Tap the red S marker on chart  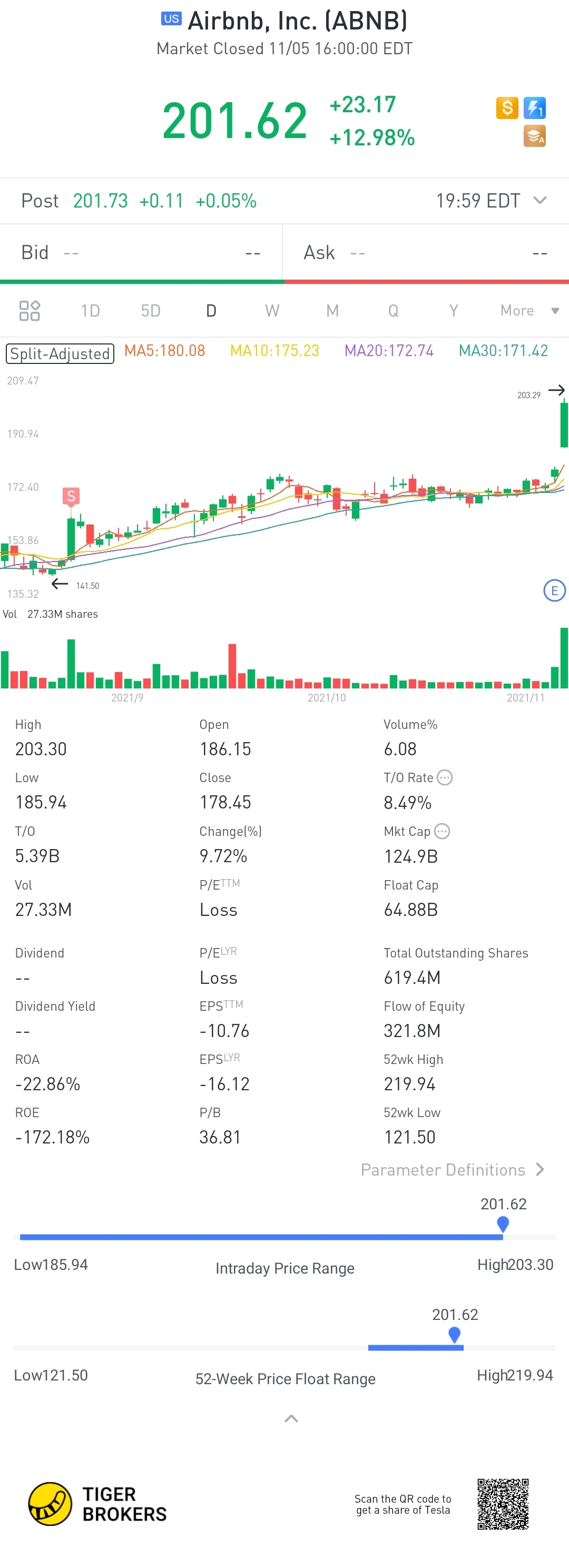pyautogui.click(x=71, y=496)
